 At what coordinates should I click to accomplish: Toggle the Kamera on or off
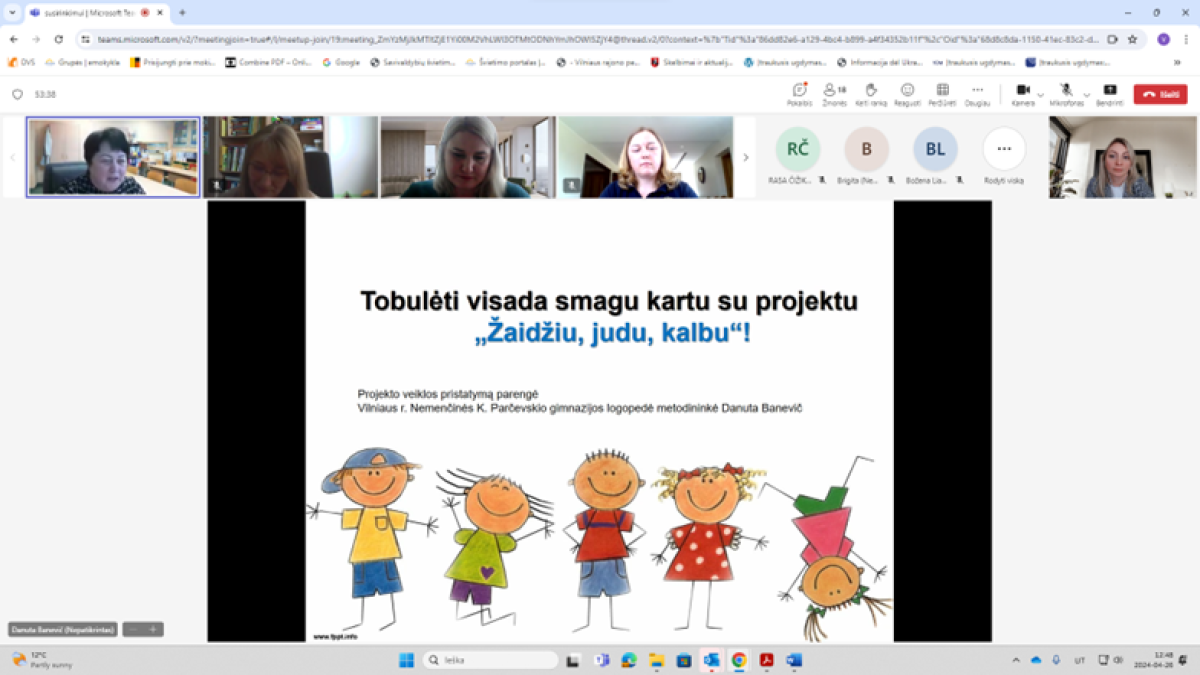(x=1022, y=91)
